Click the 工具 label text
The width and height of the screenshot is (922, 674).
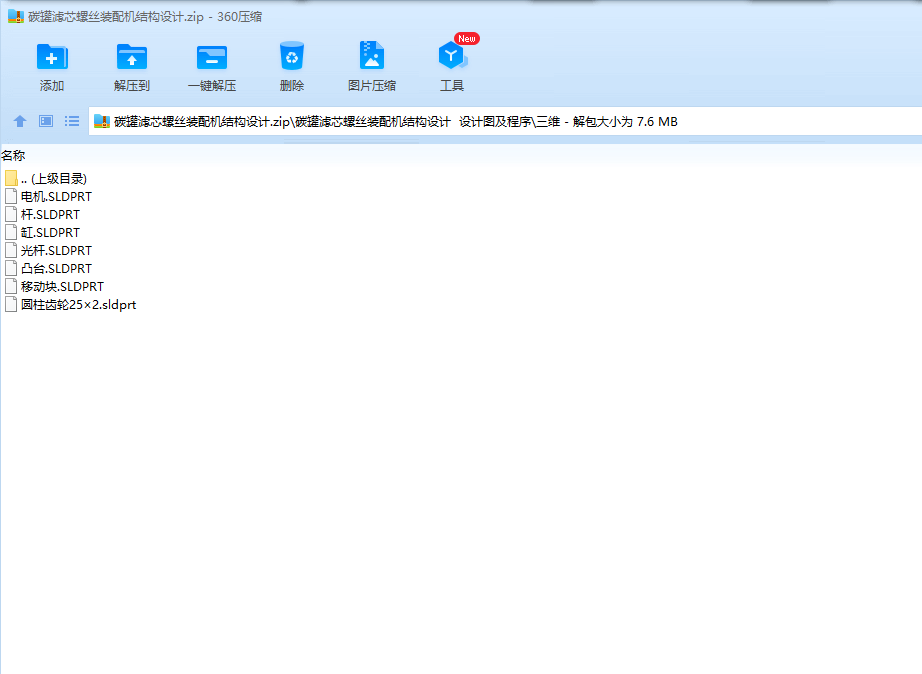point(452,86)
